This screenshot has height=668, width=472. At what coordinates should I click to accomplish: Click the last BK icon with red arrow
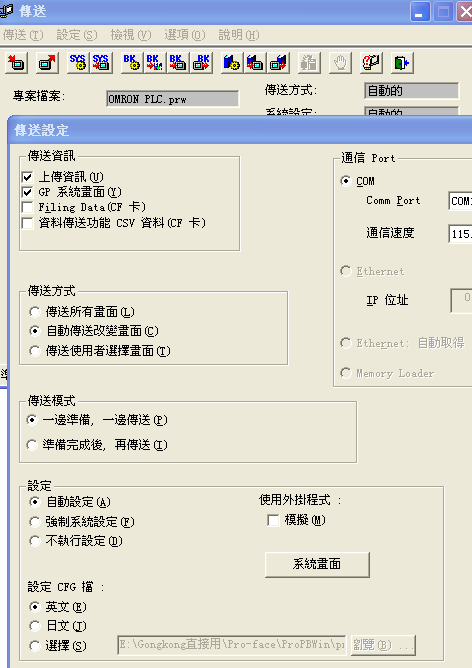pos(201,63)
